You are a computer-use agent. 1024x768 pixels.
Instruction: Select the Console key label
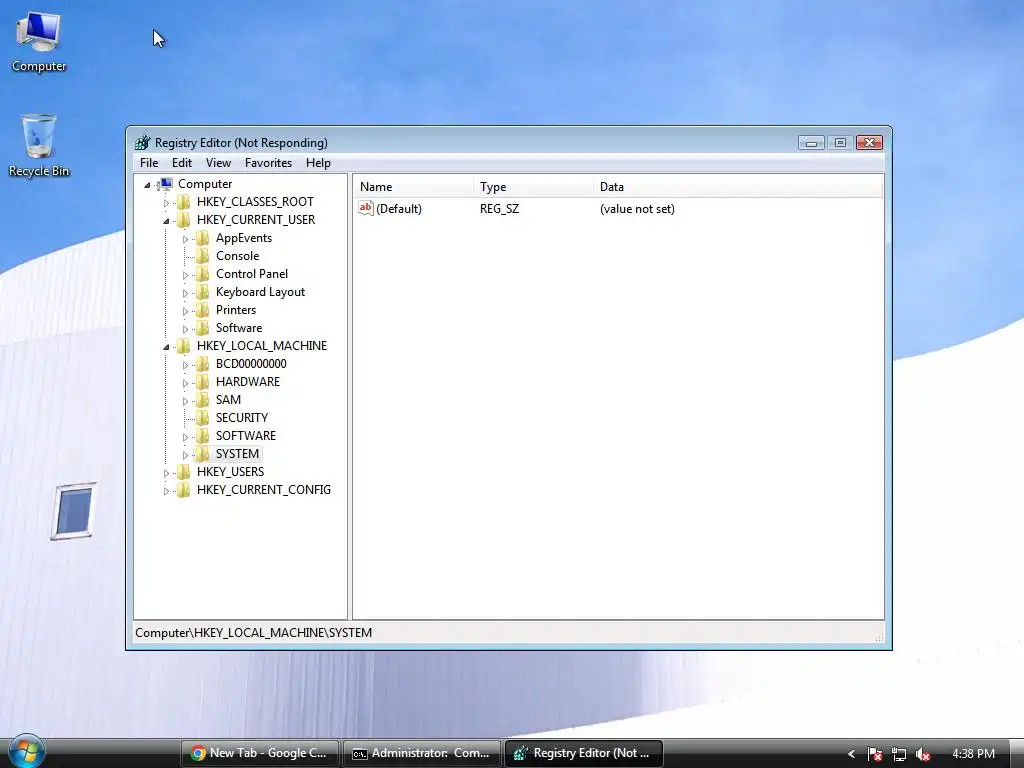pyautogui.click(x=238, y=255)
